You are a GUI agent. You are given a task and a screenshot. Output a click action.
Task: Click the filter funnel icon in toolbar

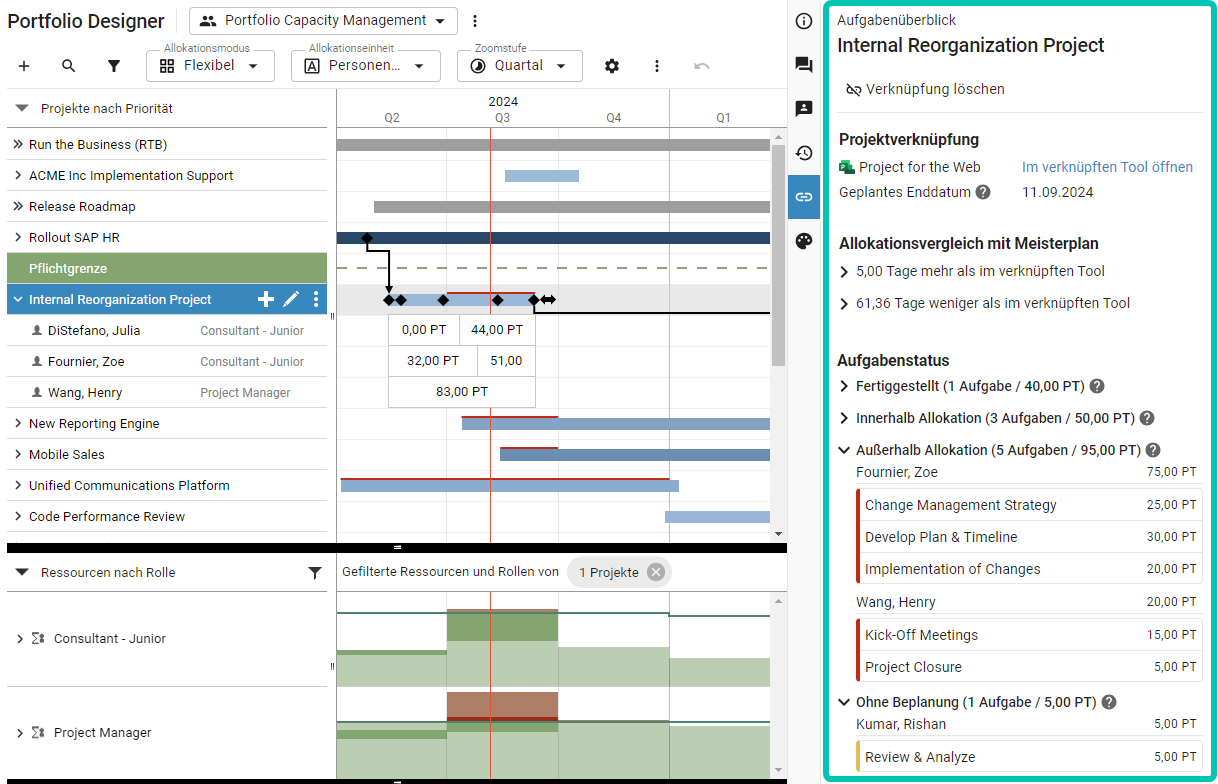point(114,66)
